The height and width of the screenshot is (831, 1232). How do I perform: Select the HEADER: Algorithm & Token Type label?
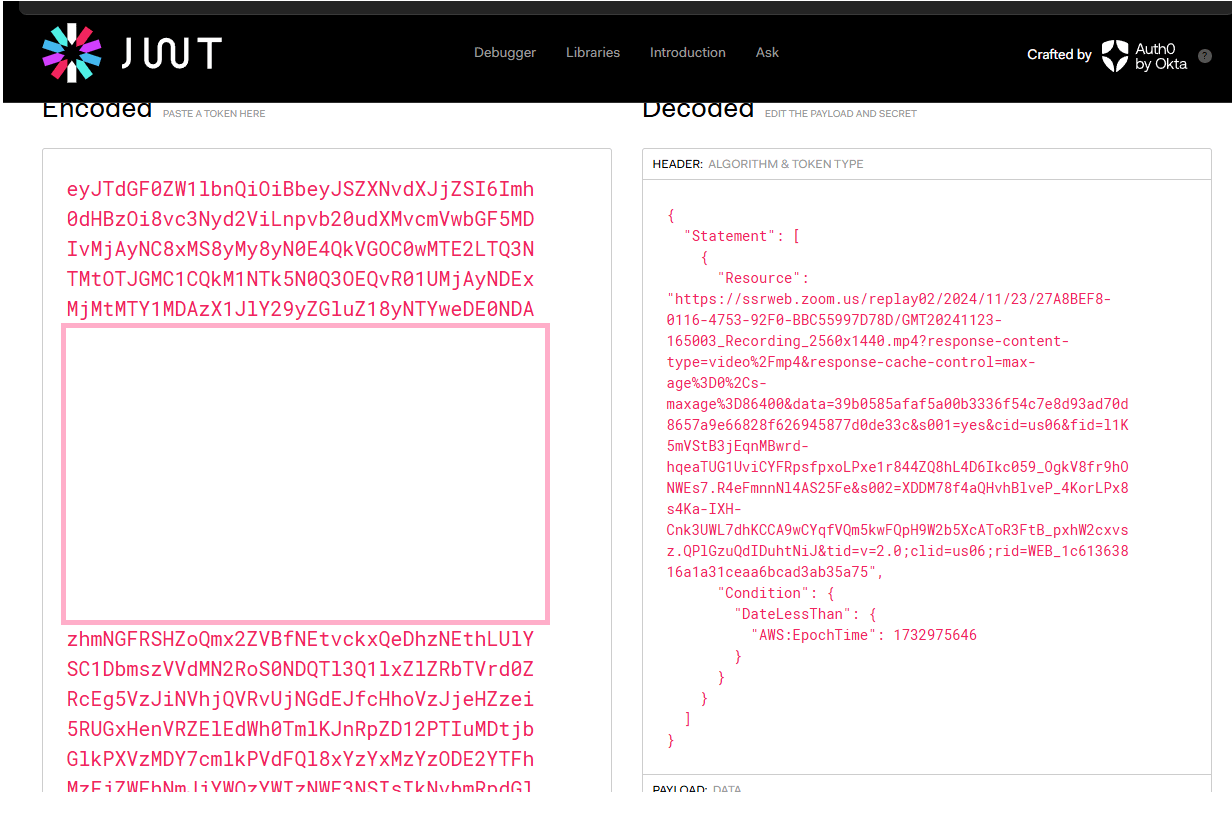coord(757,164)
